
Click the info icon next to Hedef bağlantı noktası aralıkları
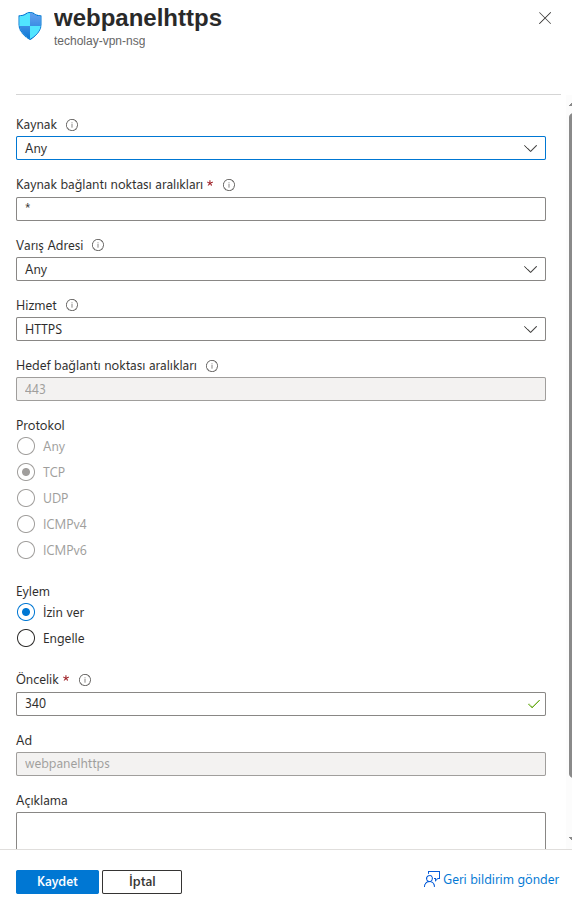click(x=212, y=366)
